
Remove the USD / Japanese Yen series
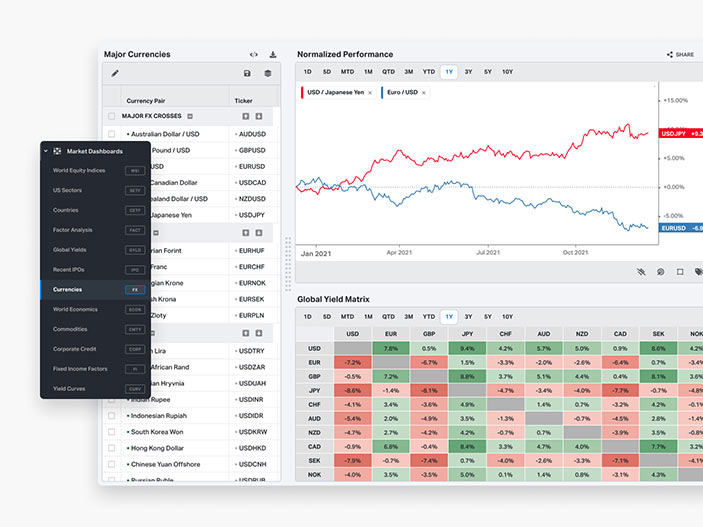tap(370, 93)
